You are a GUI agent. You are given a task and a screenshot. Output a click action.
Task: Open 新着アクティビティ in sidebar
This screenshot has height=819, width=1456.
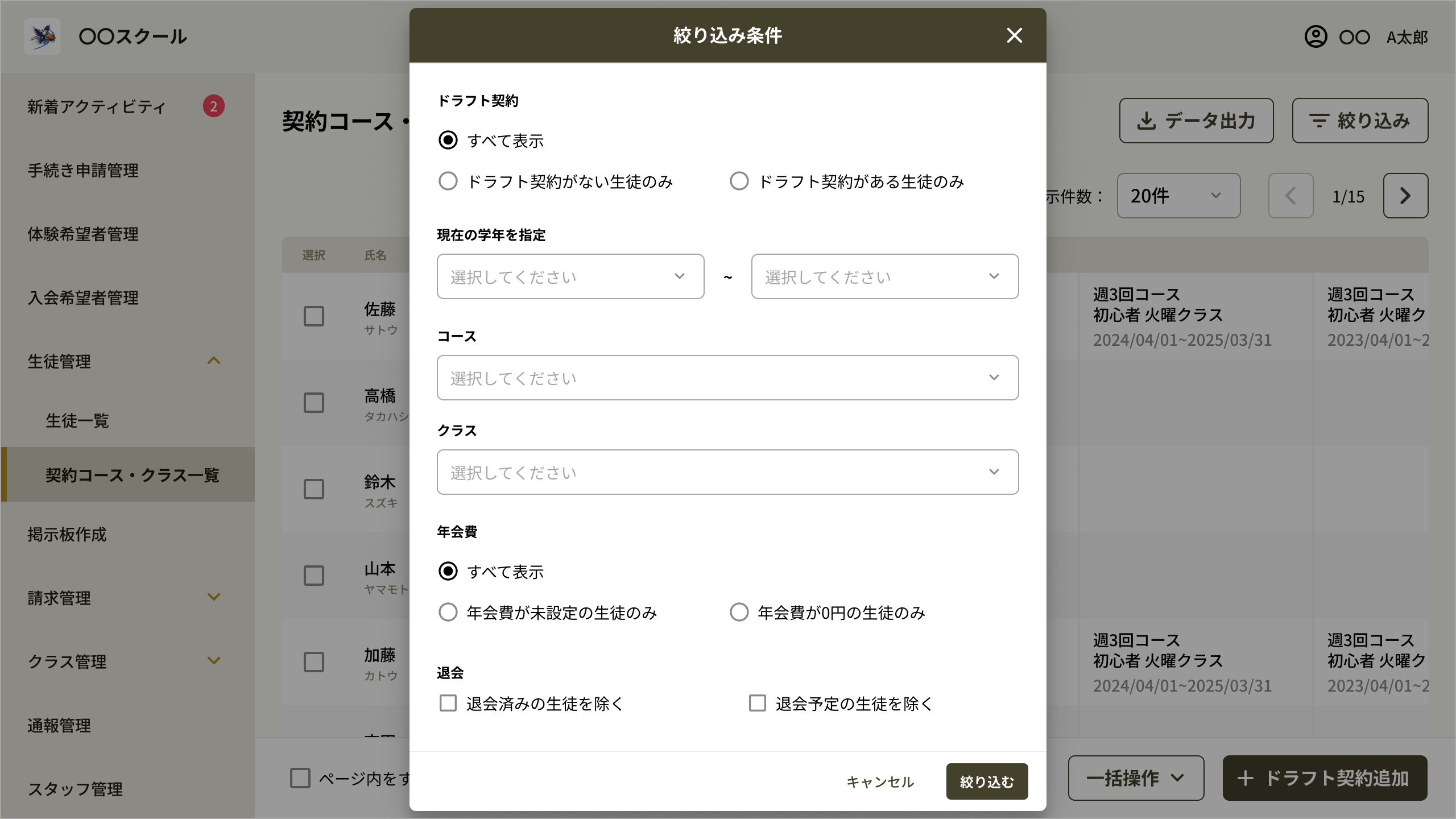[97, 106]
